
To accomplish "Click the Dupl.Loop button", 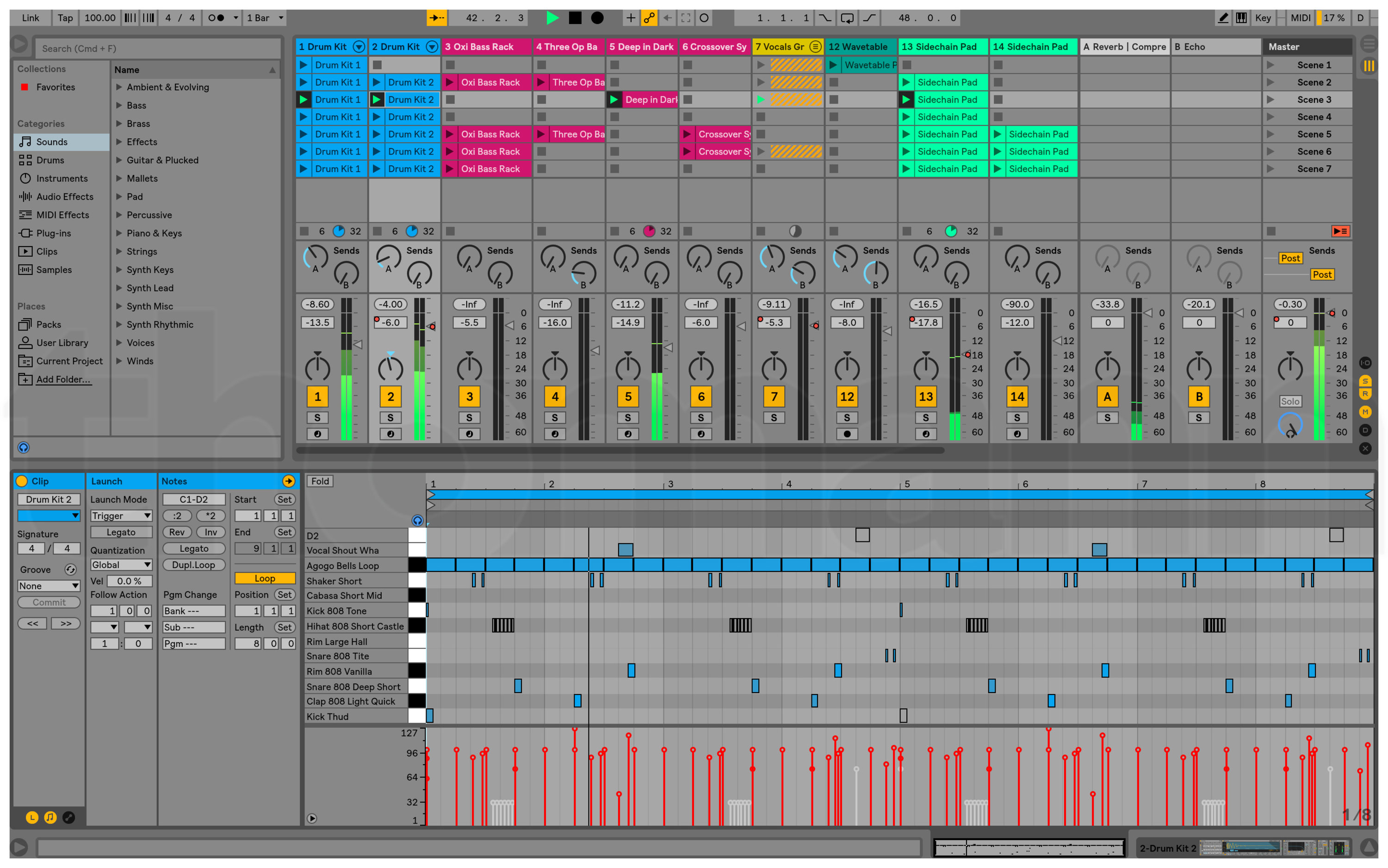I will [193, 565].
